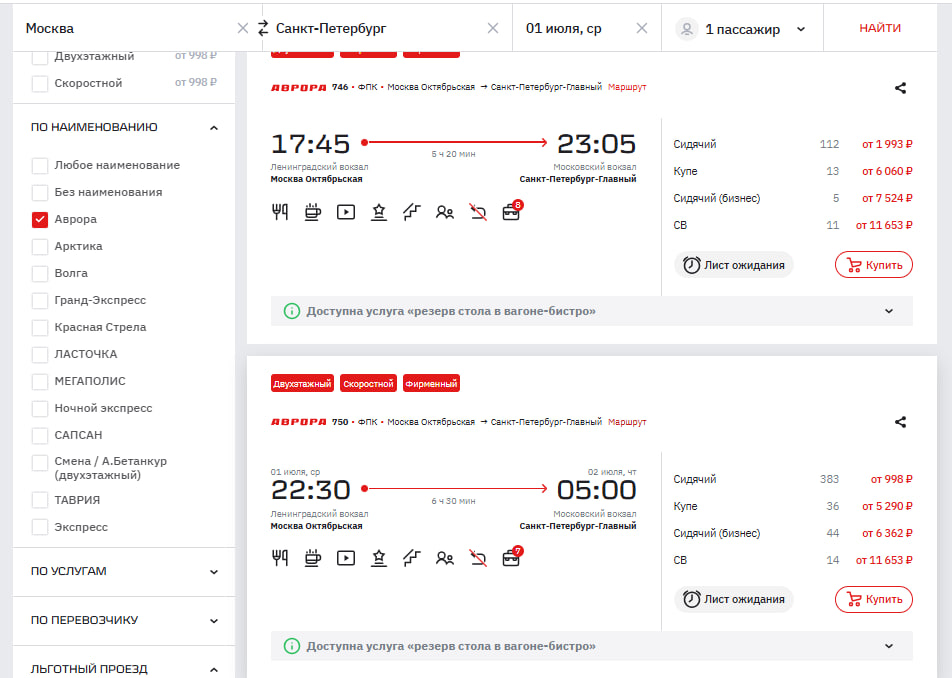Image resolution: width=952 pixels, height=678 pixels.
Task: Toggle the Волга checkbox
Action: (39, 273)
